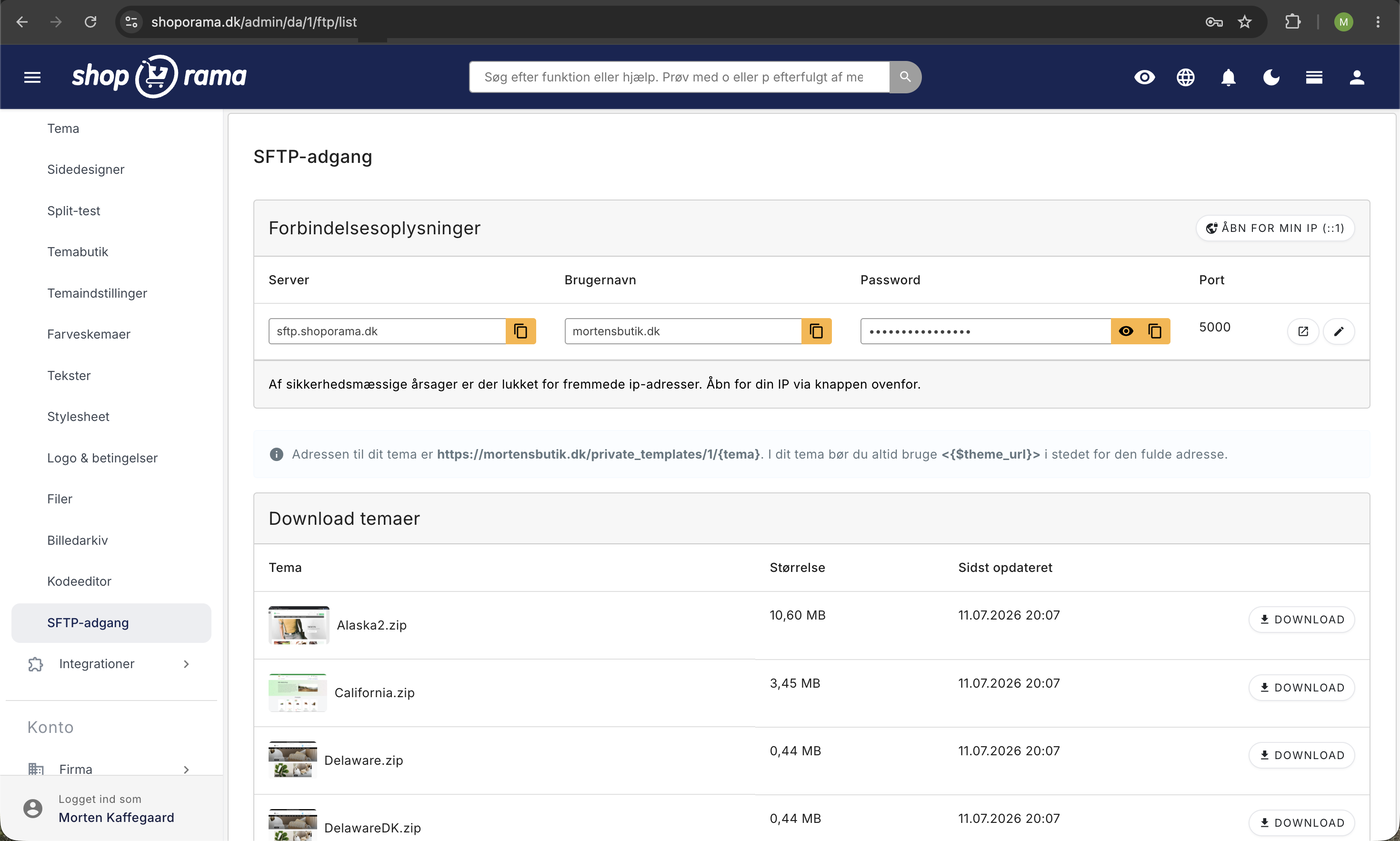The height and width of the screenshot is (841, 1400).
Task: Open Temaindstillinger in sidebar
Action: click(x=97, y=293)
